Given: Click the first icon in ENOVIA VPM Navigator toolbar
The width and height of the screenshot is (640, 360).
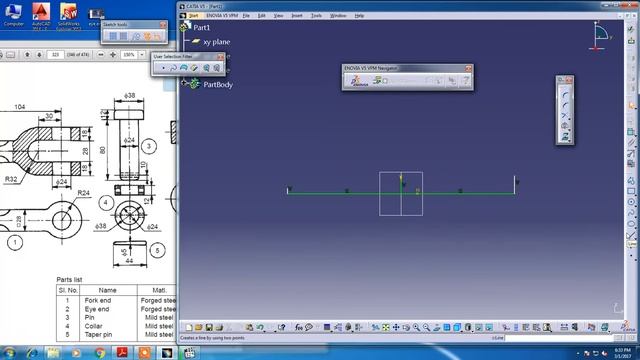Looking at the screenshot, I should 360,81.
